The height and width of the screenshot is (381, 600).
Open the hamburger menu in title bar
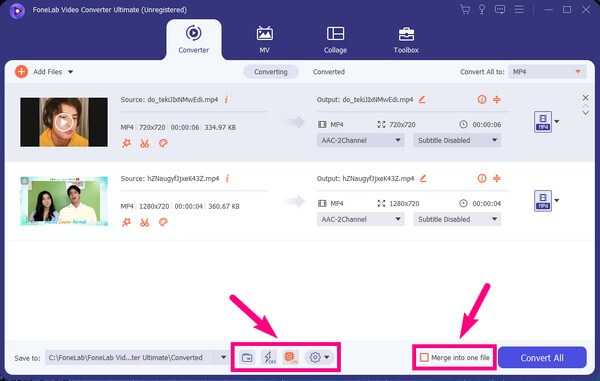tap(519, 9)
